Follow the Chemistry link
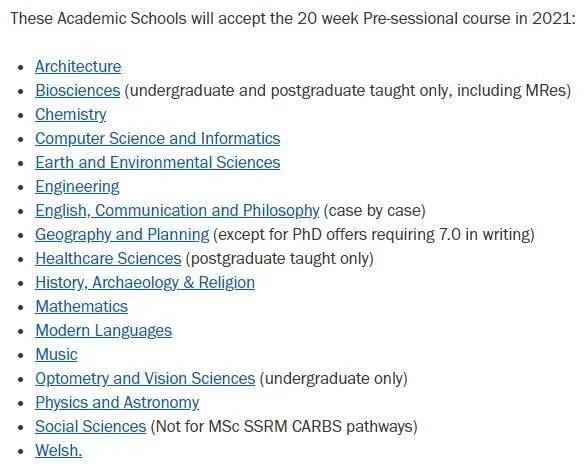This screenshot has height=471, width=588. [70, 115]
